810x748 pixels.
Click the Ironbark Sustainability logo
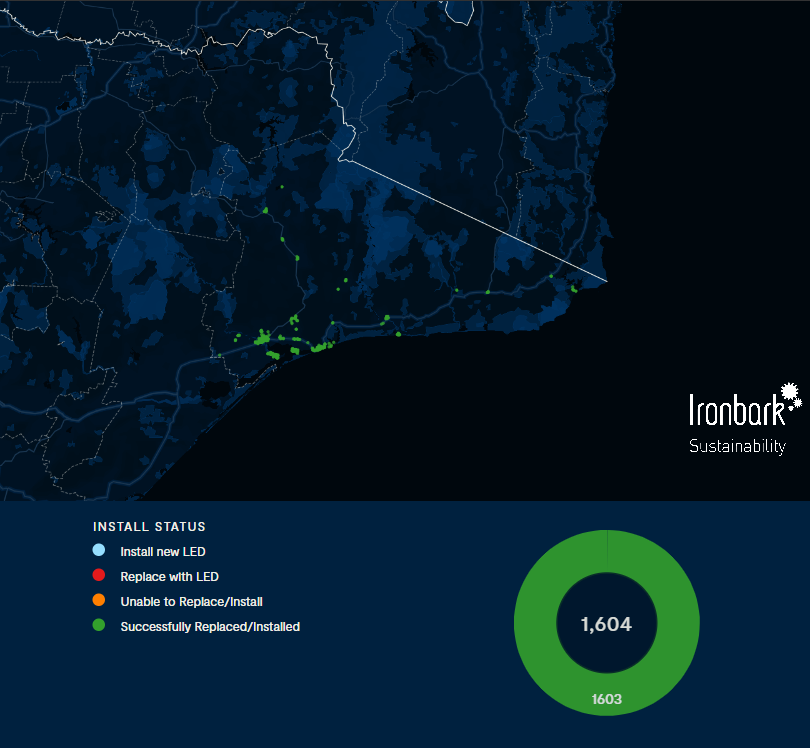(744, 419)
